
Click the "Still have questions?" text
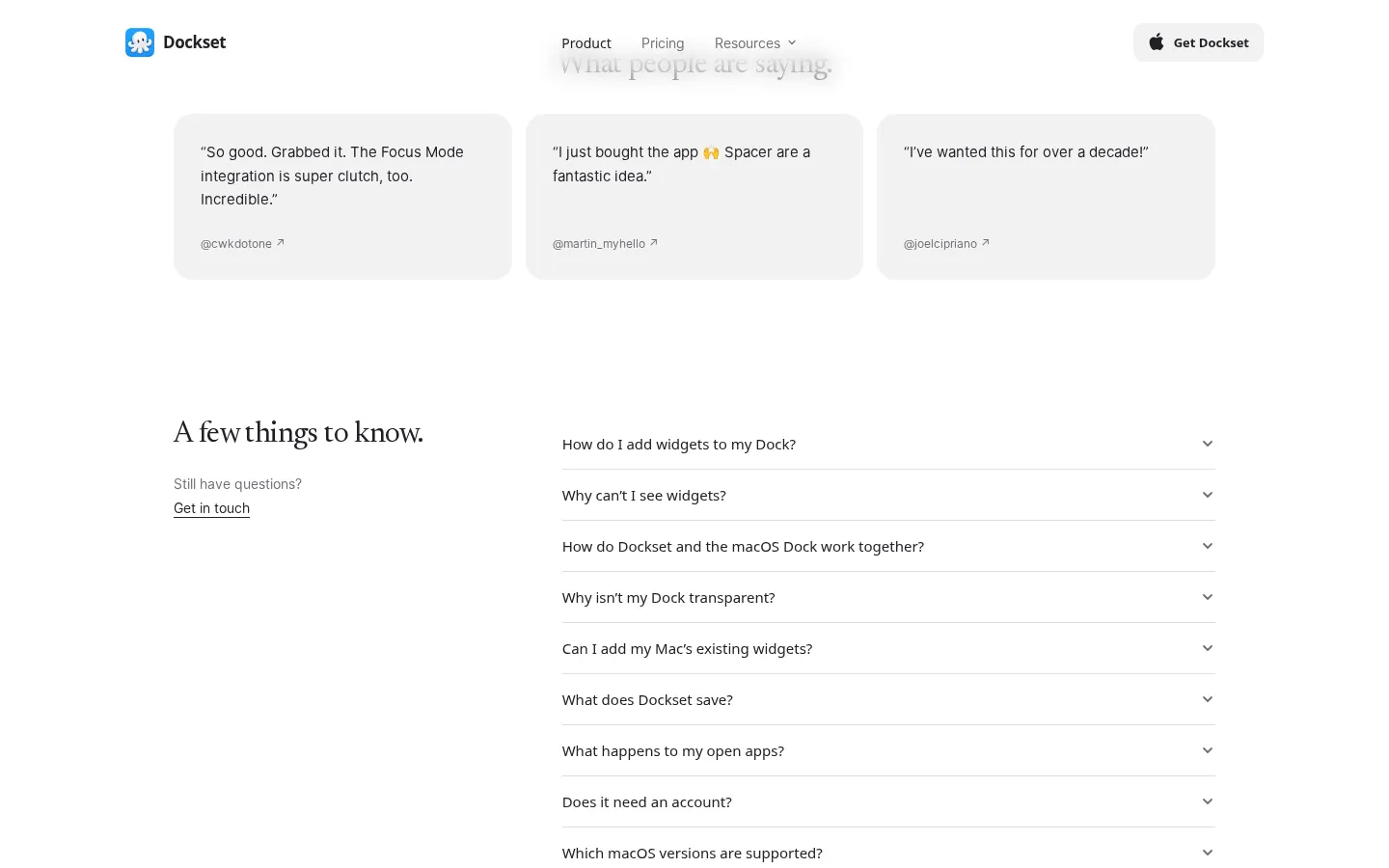(237, 484)
